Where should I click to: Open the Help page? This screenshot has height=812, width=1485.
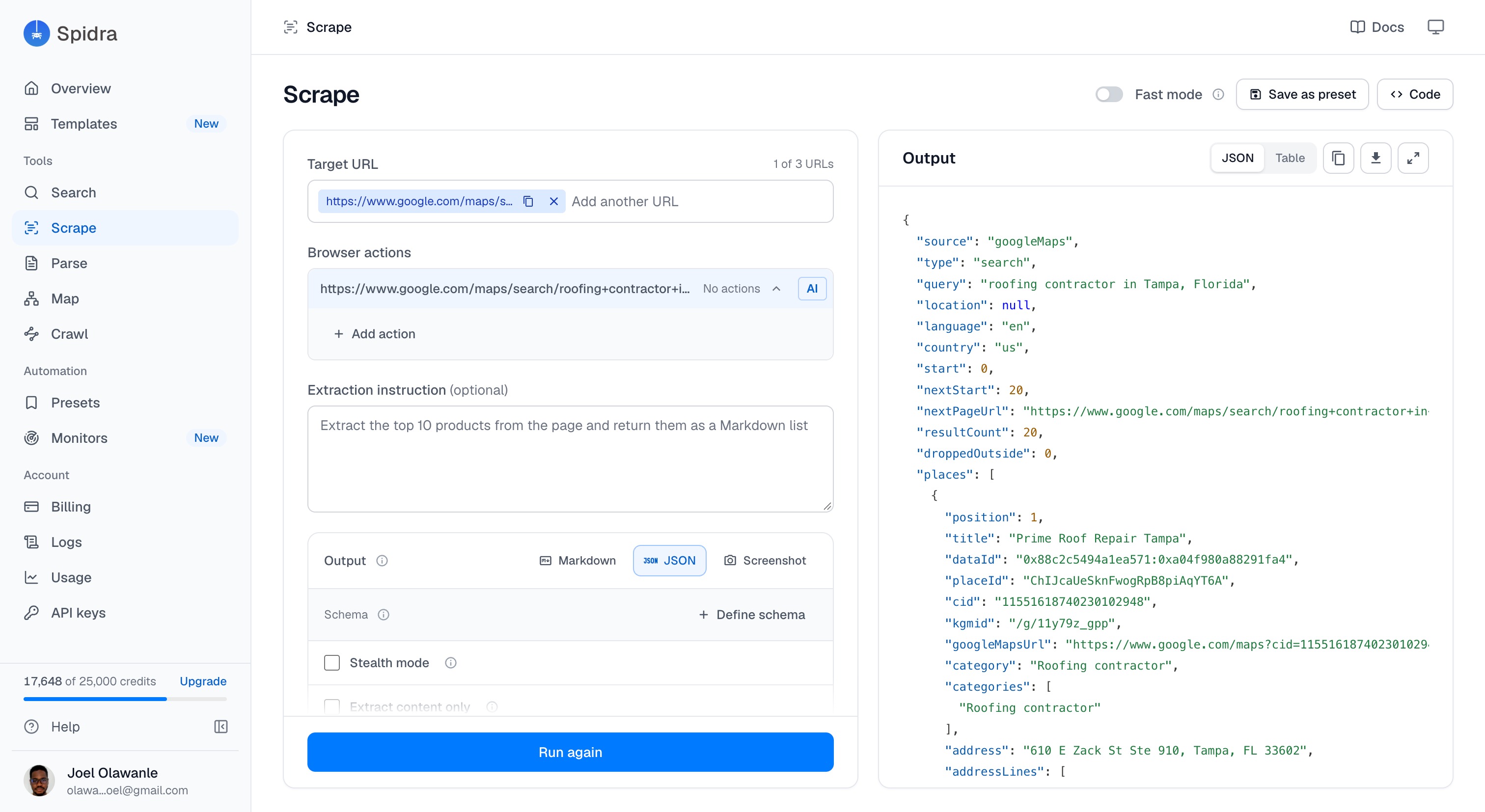[52, 726]
